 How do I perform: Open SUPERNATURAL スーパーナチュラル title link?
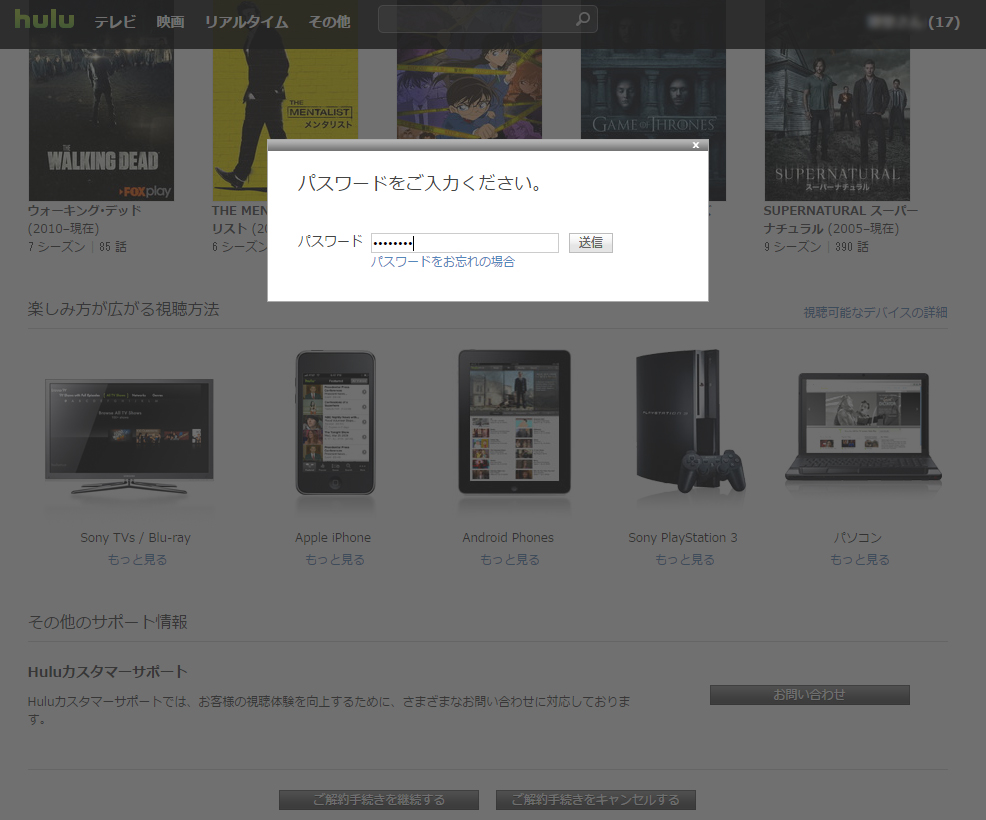(841, 219)
